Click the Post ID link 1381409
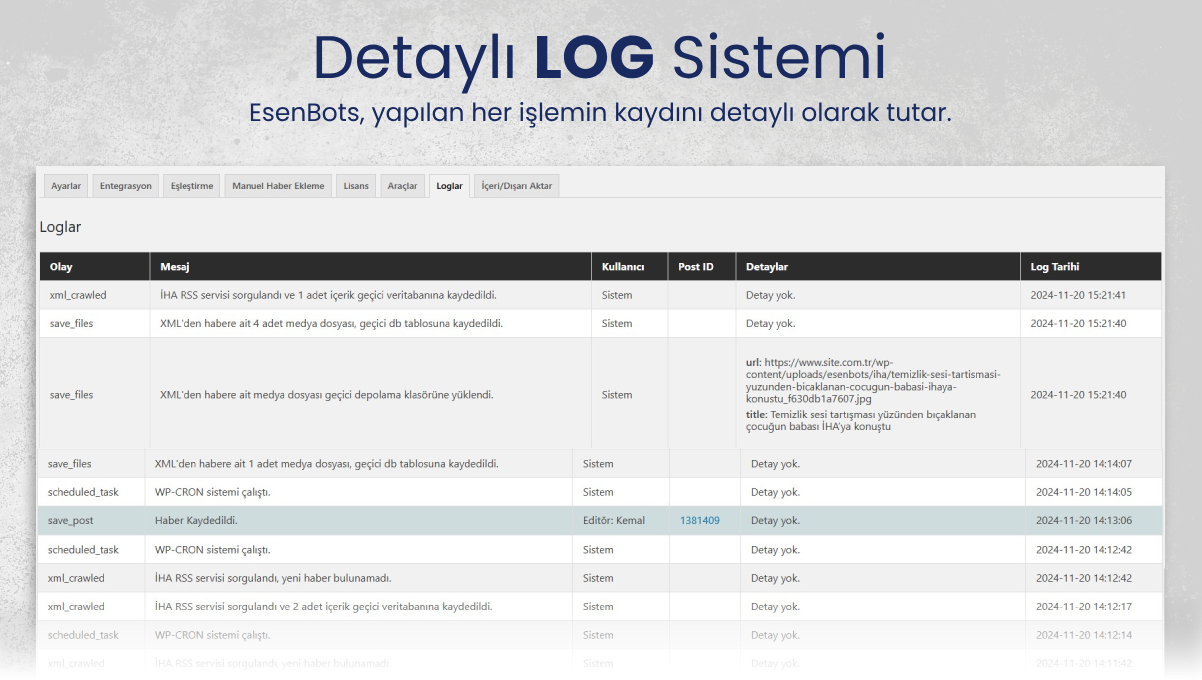 coord(699,520)
